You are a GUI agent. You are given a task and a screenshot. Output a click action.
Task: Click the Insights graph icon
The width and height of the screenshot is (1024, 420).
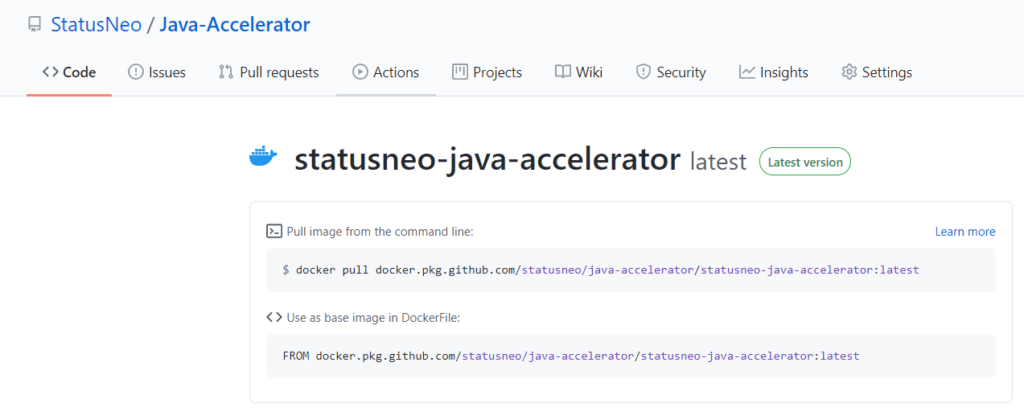click(x=747, y=72)
